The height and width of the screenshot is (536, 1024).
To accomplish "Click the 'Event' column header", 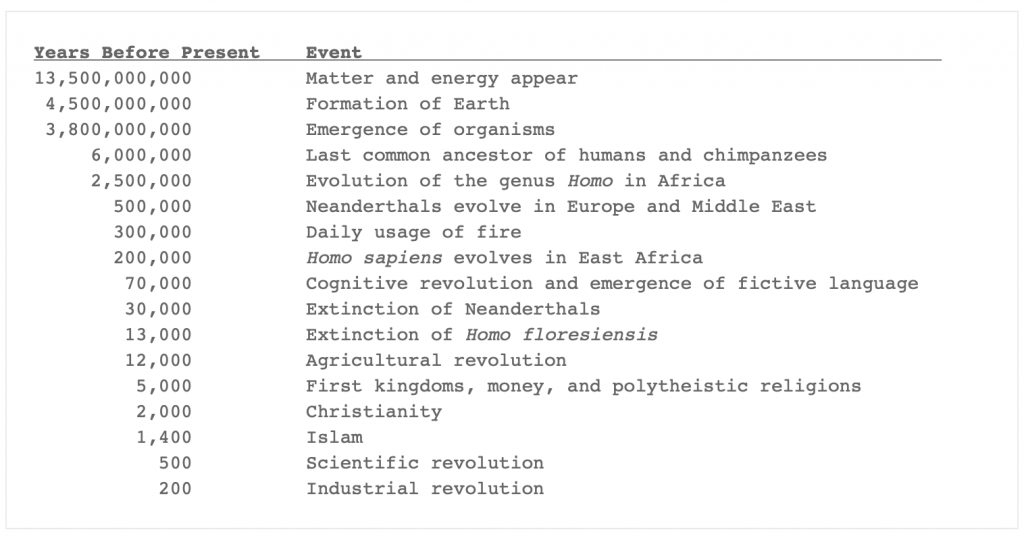I will (334, 52).
